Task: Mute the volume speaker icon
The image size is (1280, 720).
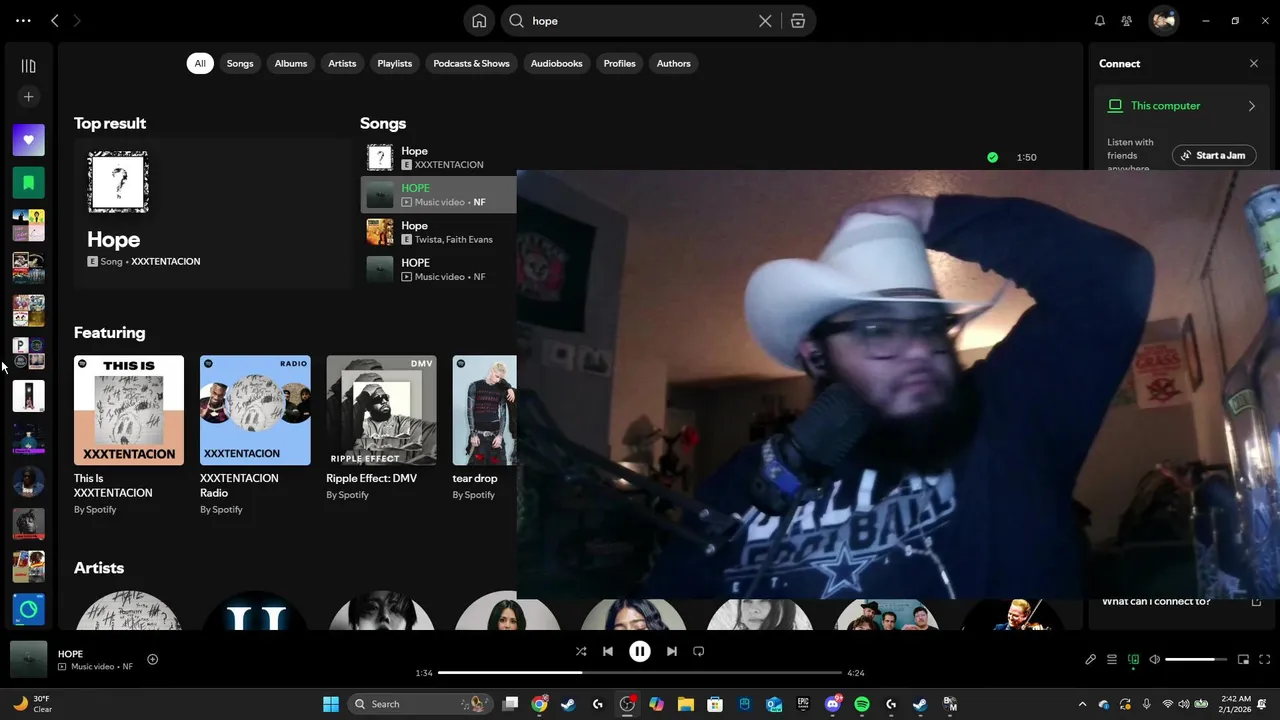Action: (1155, 660)
